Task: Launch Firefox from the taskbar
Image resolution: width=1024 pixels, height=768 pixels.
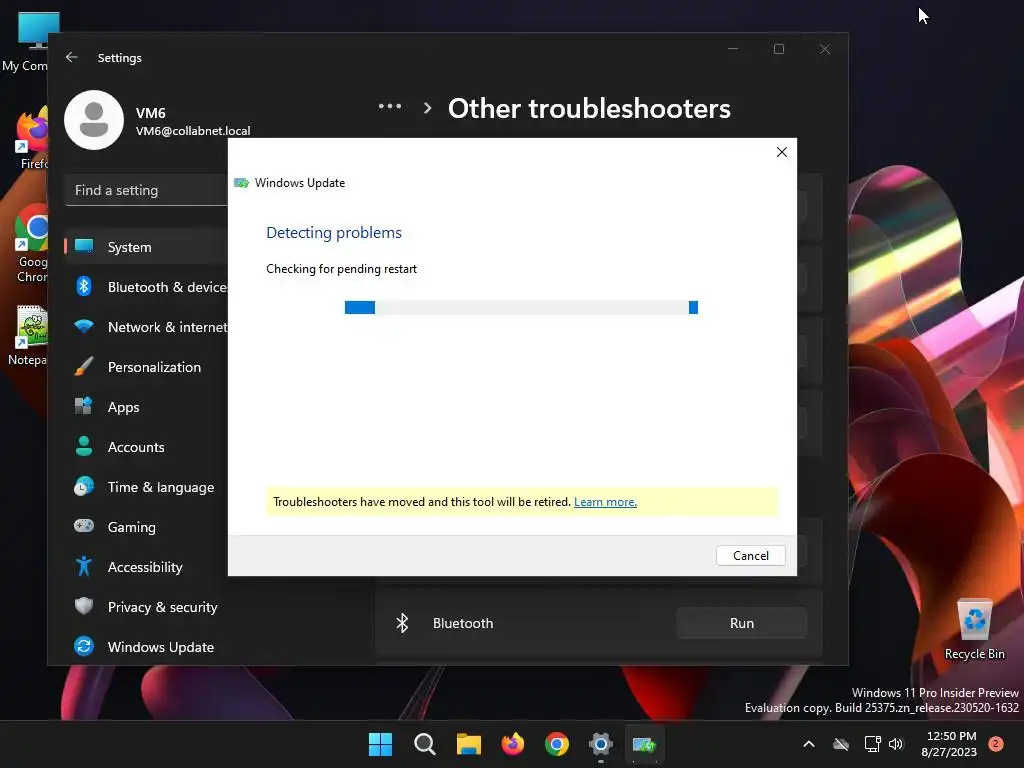Action: (513, 744)
